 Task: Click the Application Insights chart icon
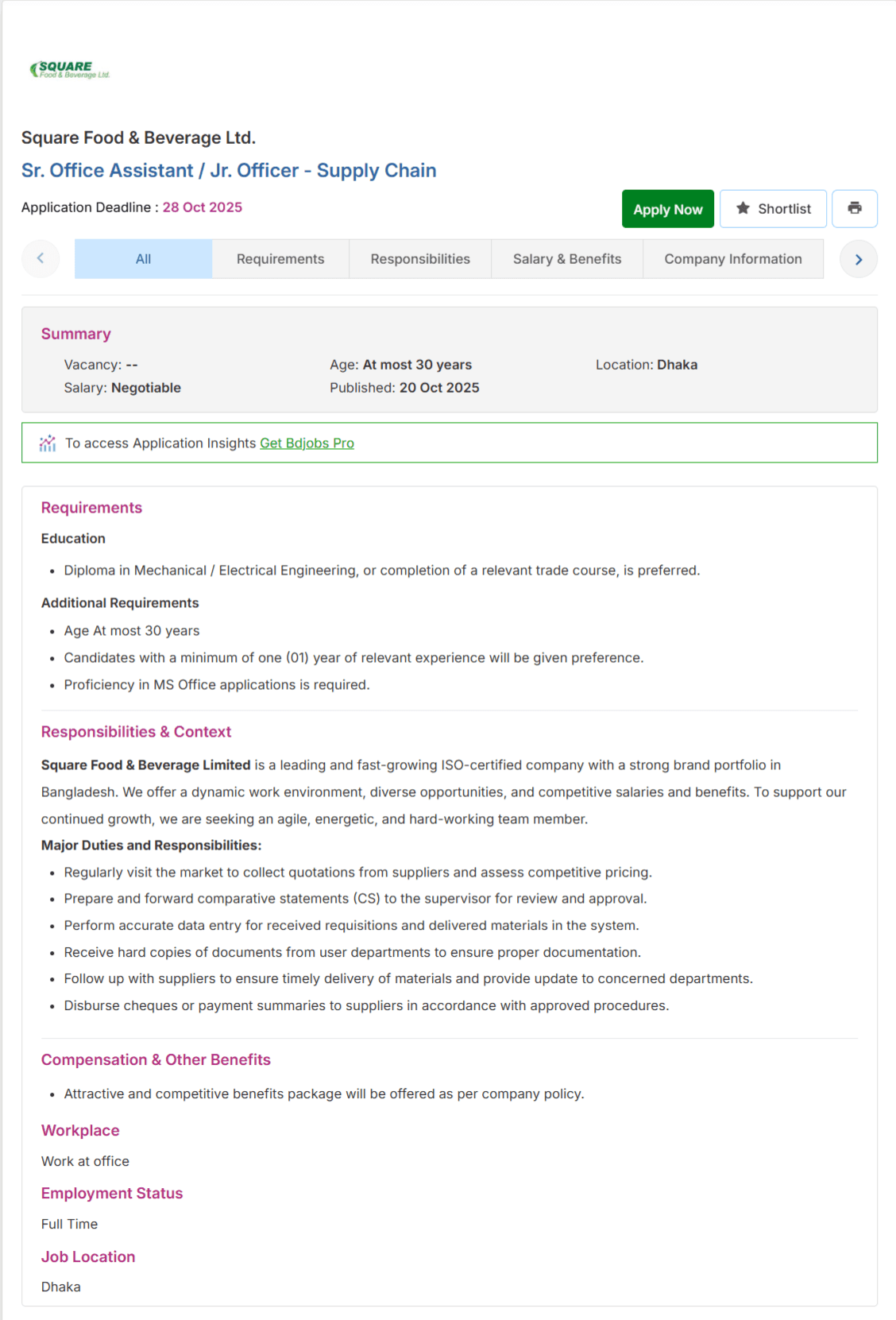click(48, 443)
